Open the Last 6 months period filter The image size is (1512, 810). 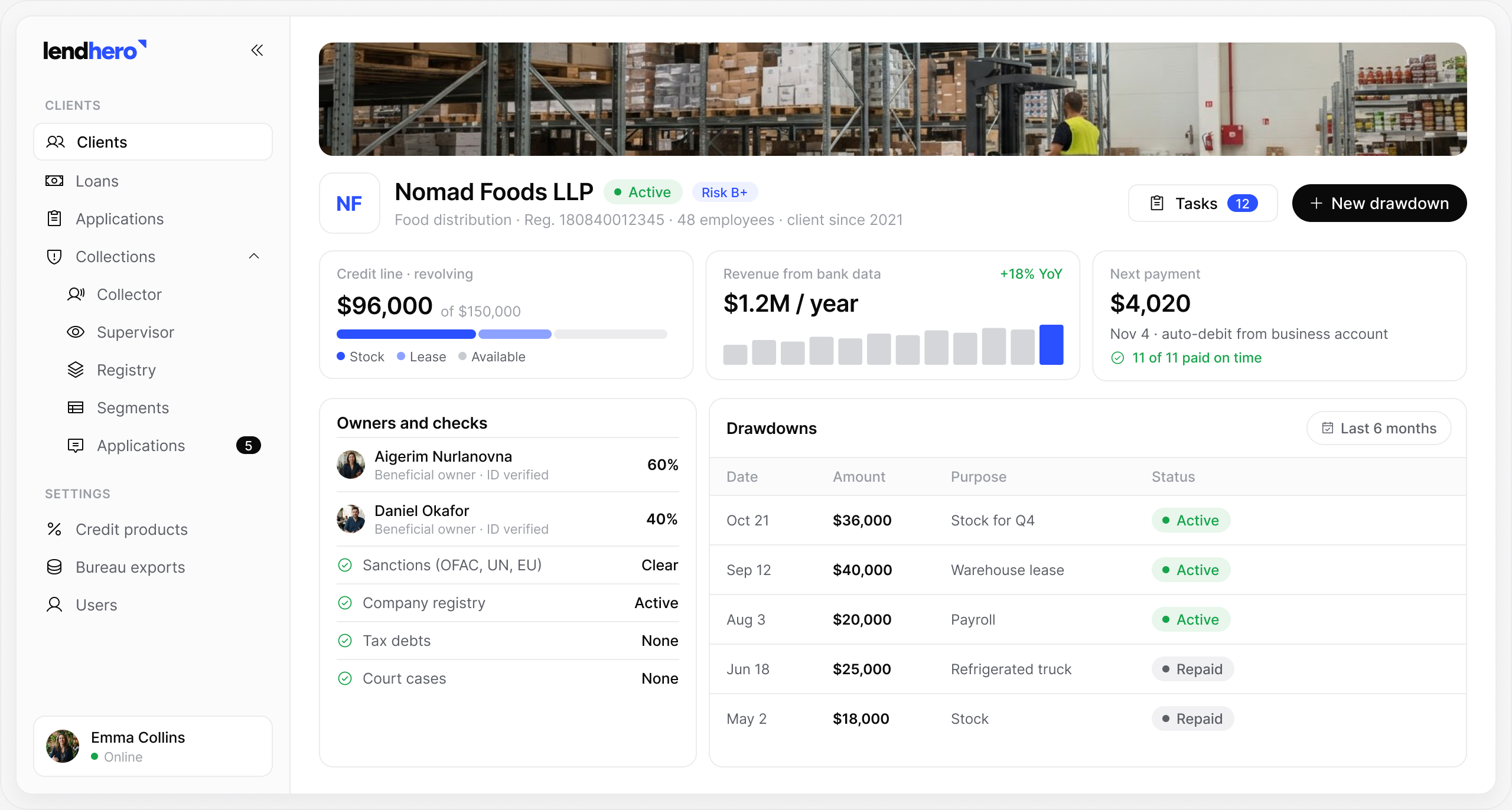pos(1379,428)
